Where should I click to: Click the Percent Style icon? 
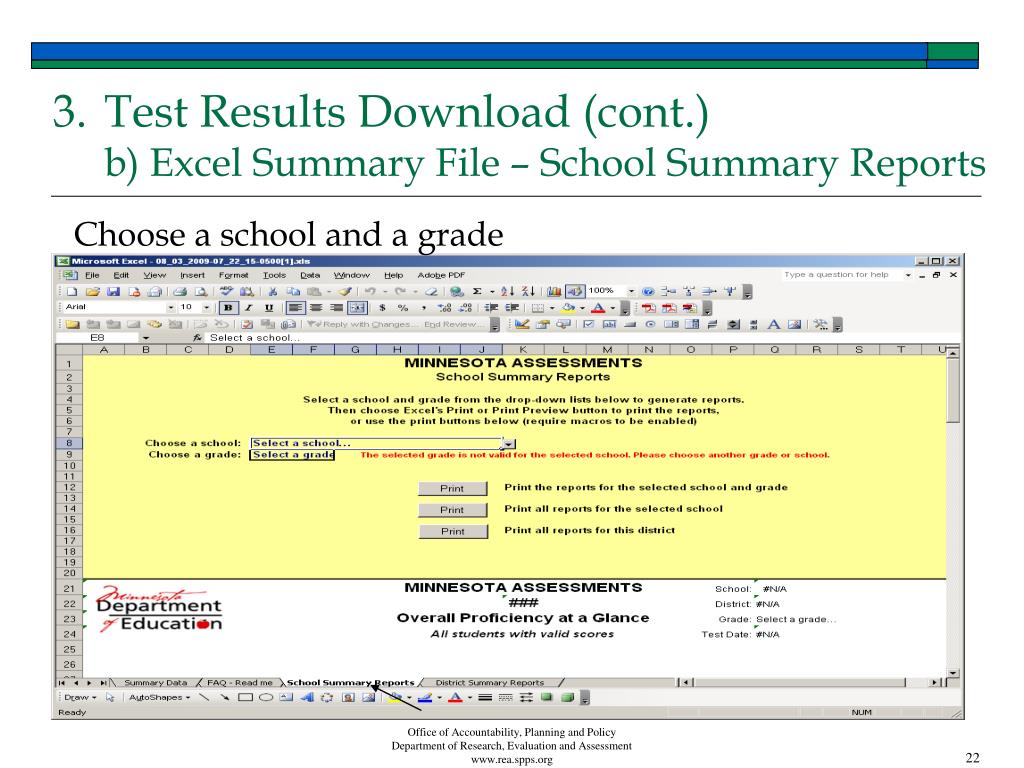403,308
